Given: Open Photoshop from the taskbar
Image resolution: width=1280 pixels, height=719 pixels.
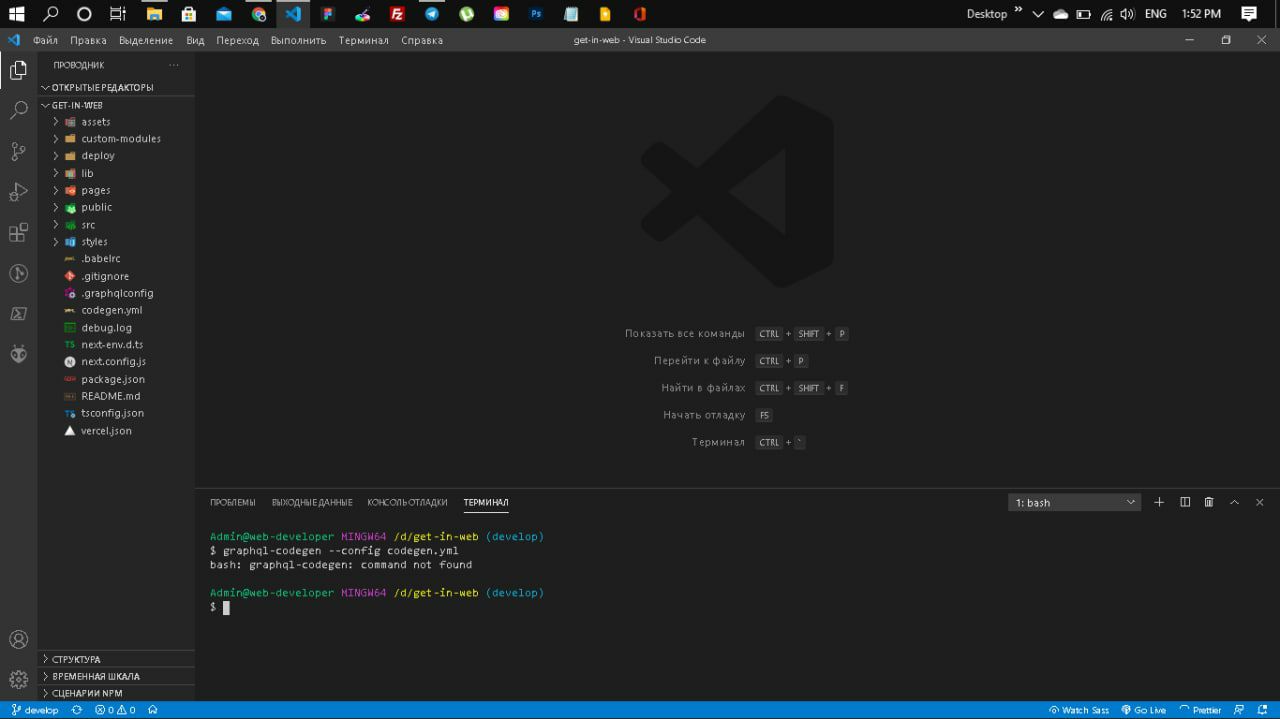Looking at the screenshot, I should pyautogui.click(x=536, y=14).
